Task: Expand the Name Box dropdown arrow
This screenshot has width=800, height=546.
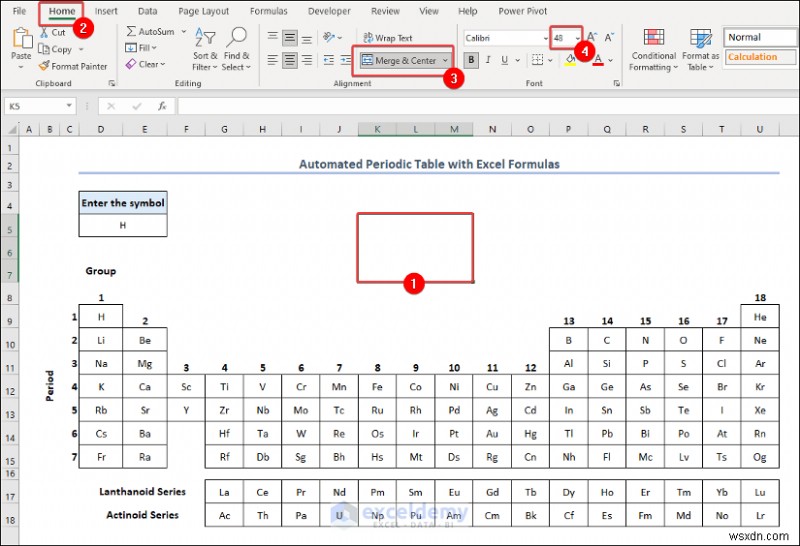Action: coord(69,106)
